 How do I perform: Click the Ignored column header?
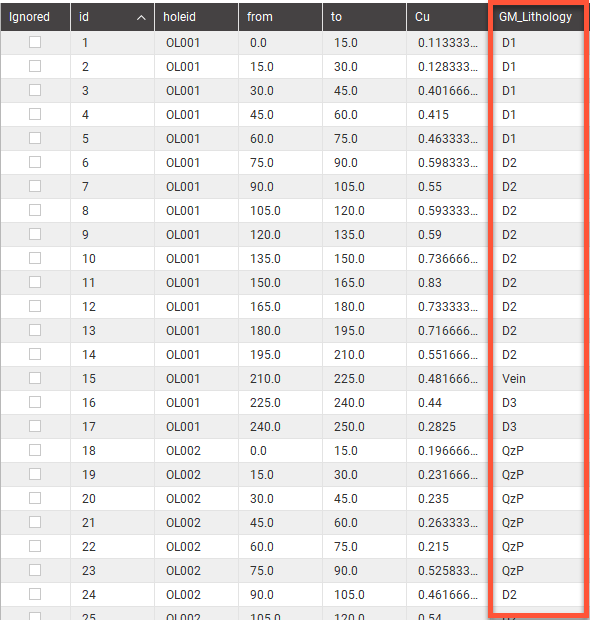pos(36,17)
